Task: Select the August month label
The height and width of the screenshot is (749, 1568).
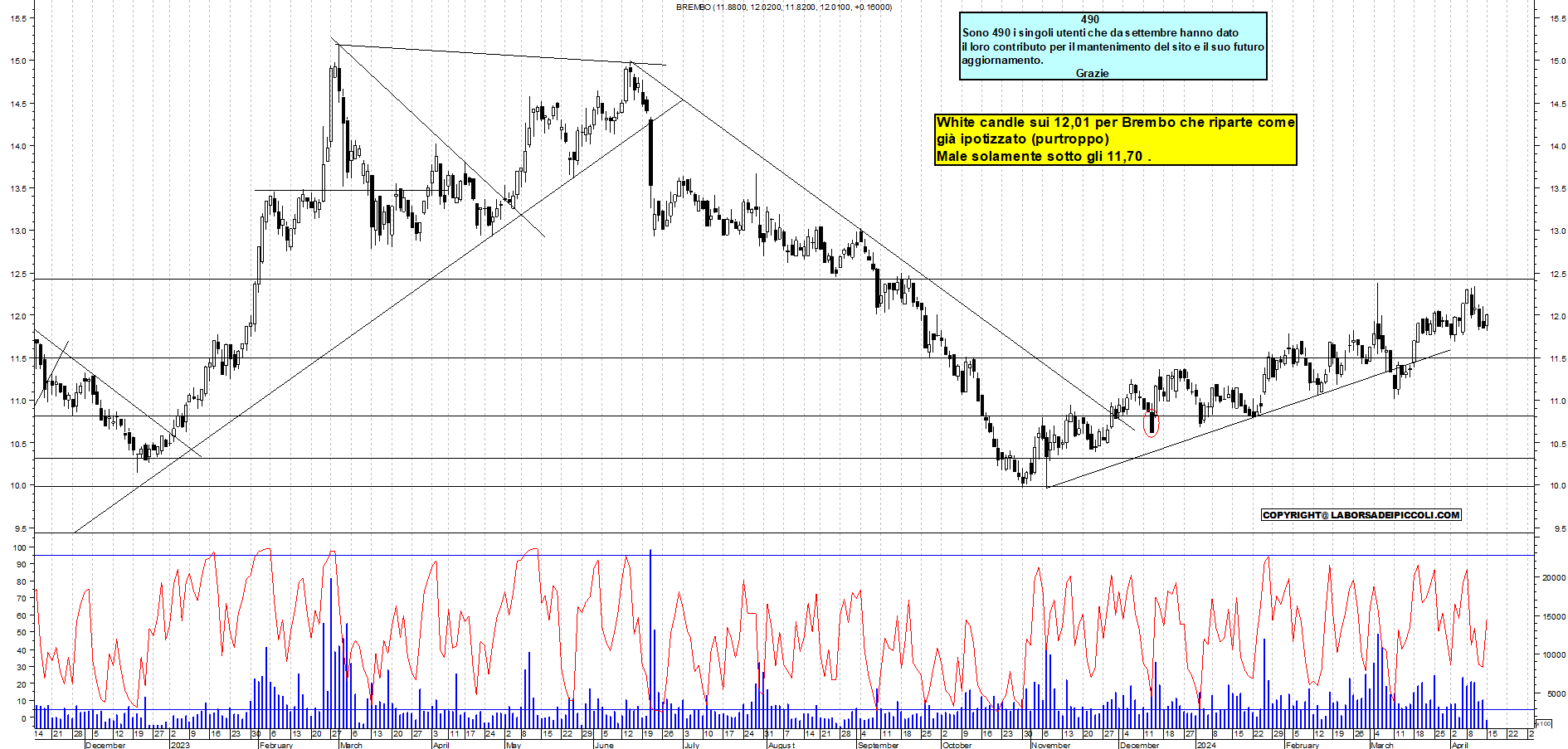Action: click(x=781, y=745)
